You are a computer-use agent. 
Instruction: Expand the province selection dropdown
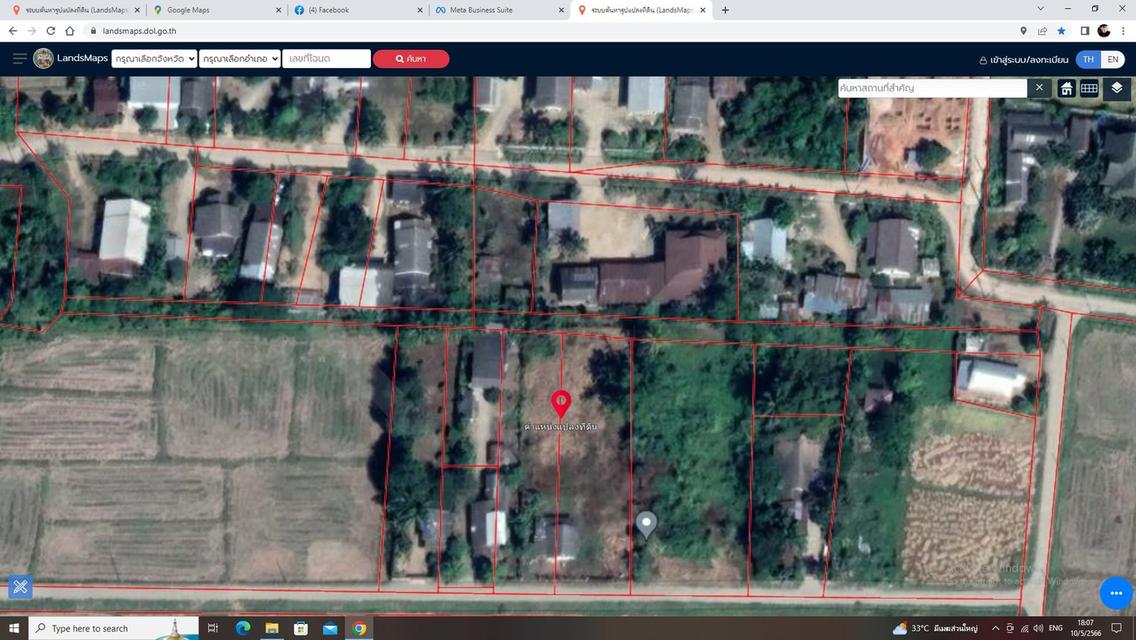pos(154,59)
